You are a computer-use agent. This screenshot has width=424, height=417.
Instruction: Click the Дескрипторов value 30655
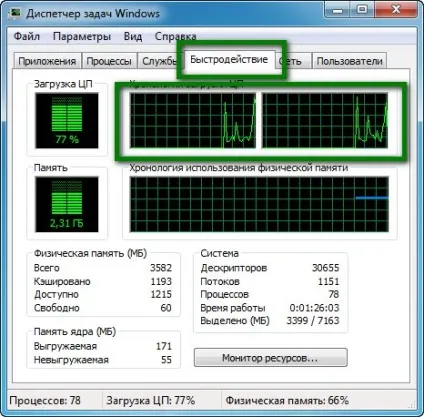pos(326,268)
